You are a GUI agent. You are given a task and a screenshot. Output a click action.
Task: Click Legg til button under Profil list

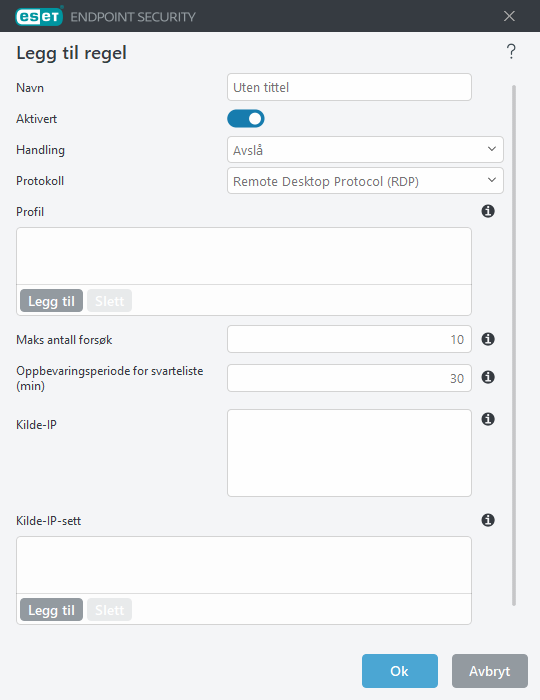tap(51, 301)
